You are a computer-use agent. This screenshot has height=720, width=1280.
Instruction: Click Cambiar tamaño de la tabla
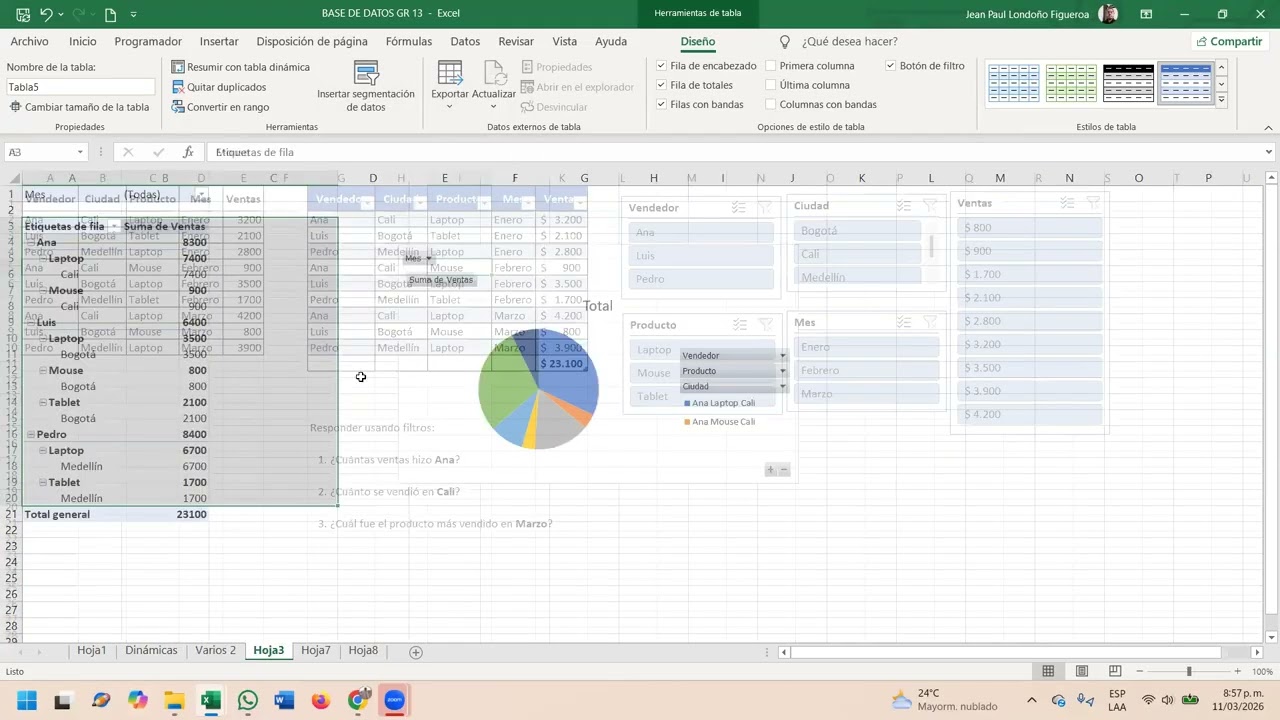click(x=79, y=107)
